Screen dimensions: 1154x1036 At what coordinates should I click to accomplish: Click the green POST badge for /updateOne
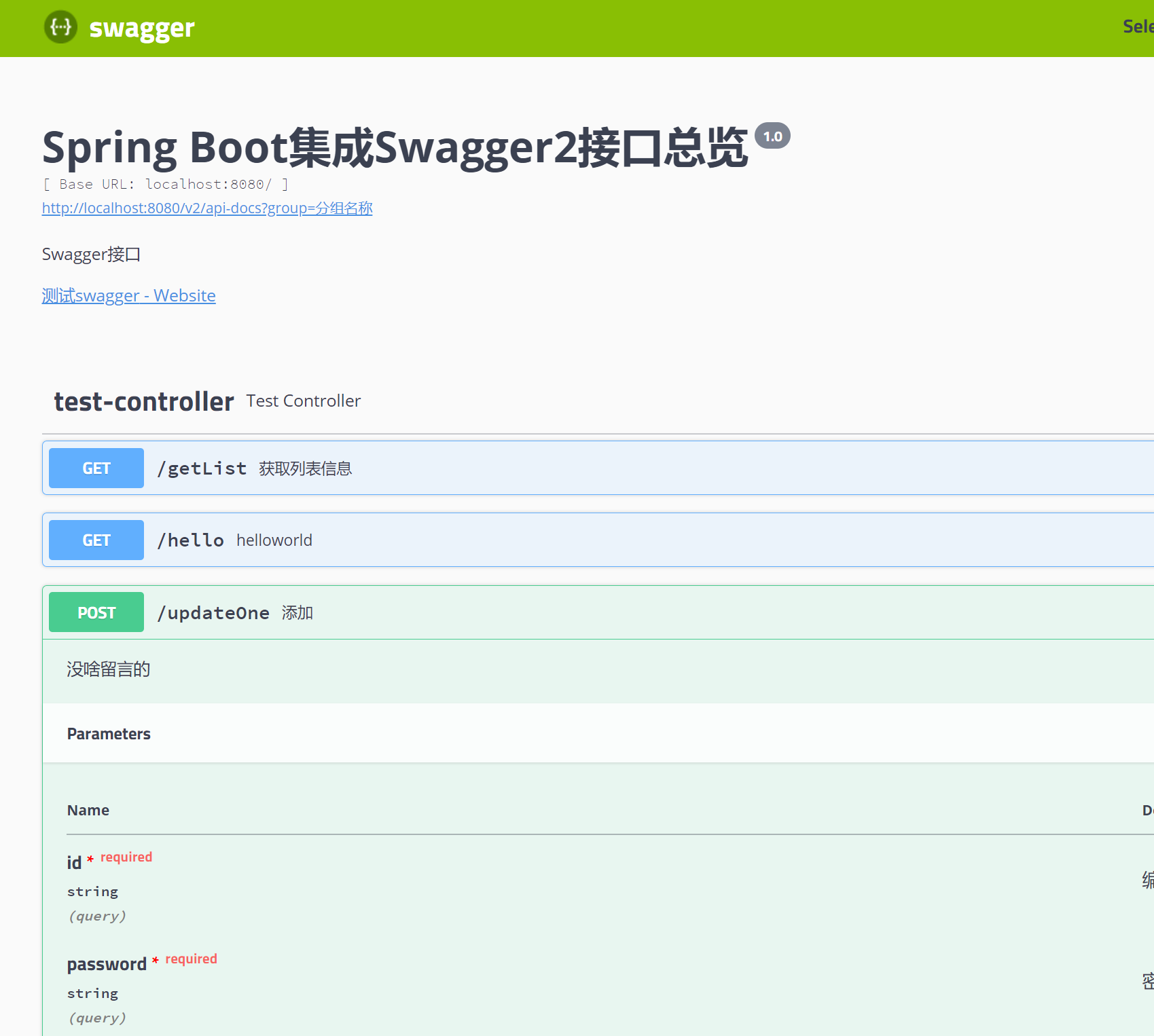pos(96,612)
